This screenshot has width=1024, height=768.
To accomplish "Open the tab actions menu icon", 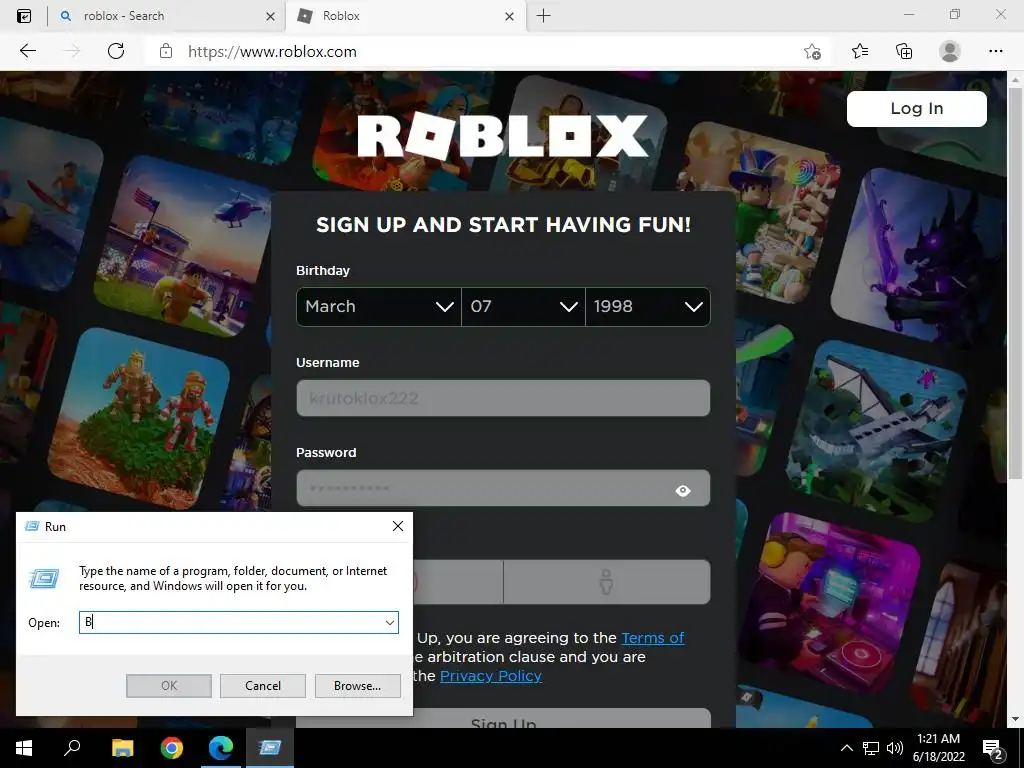I will (24, 16).
